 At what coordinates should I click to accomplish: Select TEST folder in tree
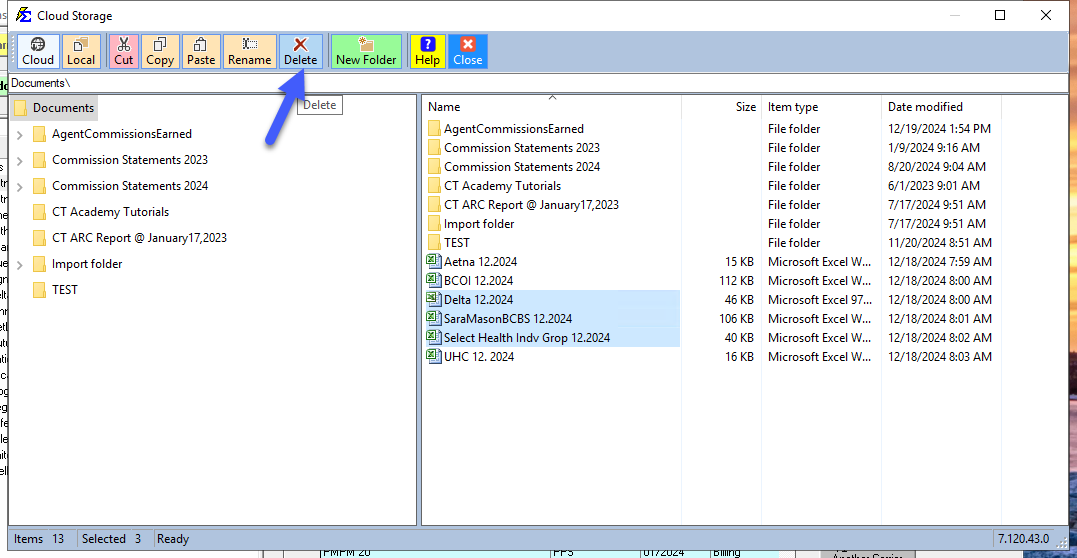point(65,290)
